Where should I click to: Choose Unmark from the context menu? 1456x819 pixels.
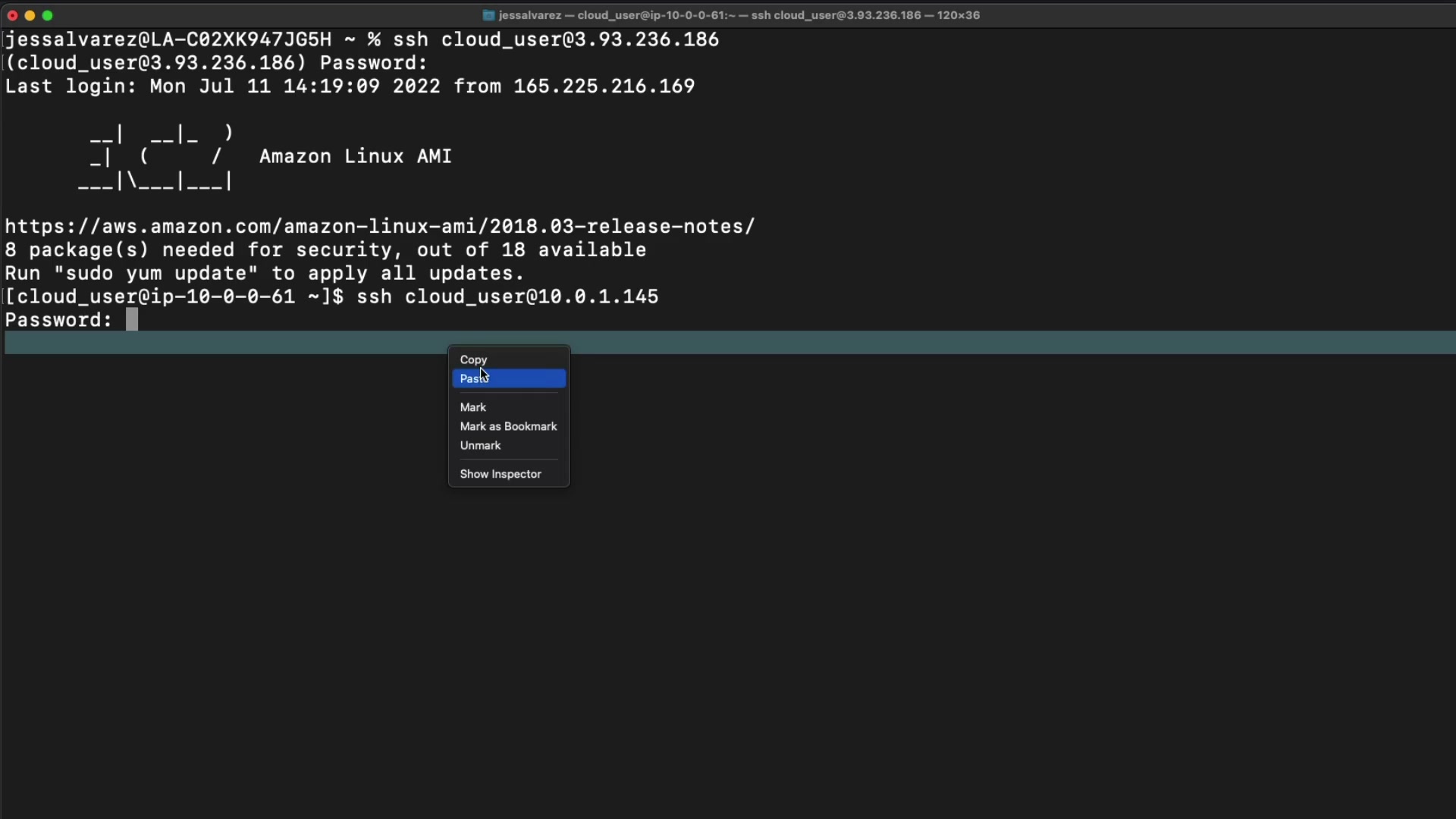[480, 445]
